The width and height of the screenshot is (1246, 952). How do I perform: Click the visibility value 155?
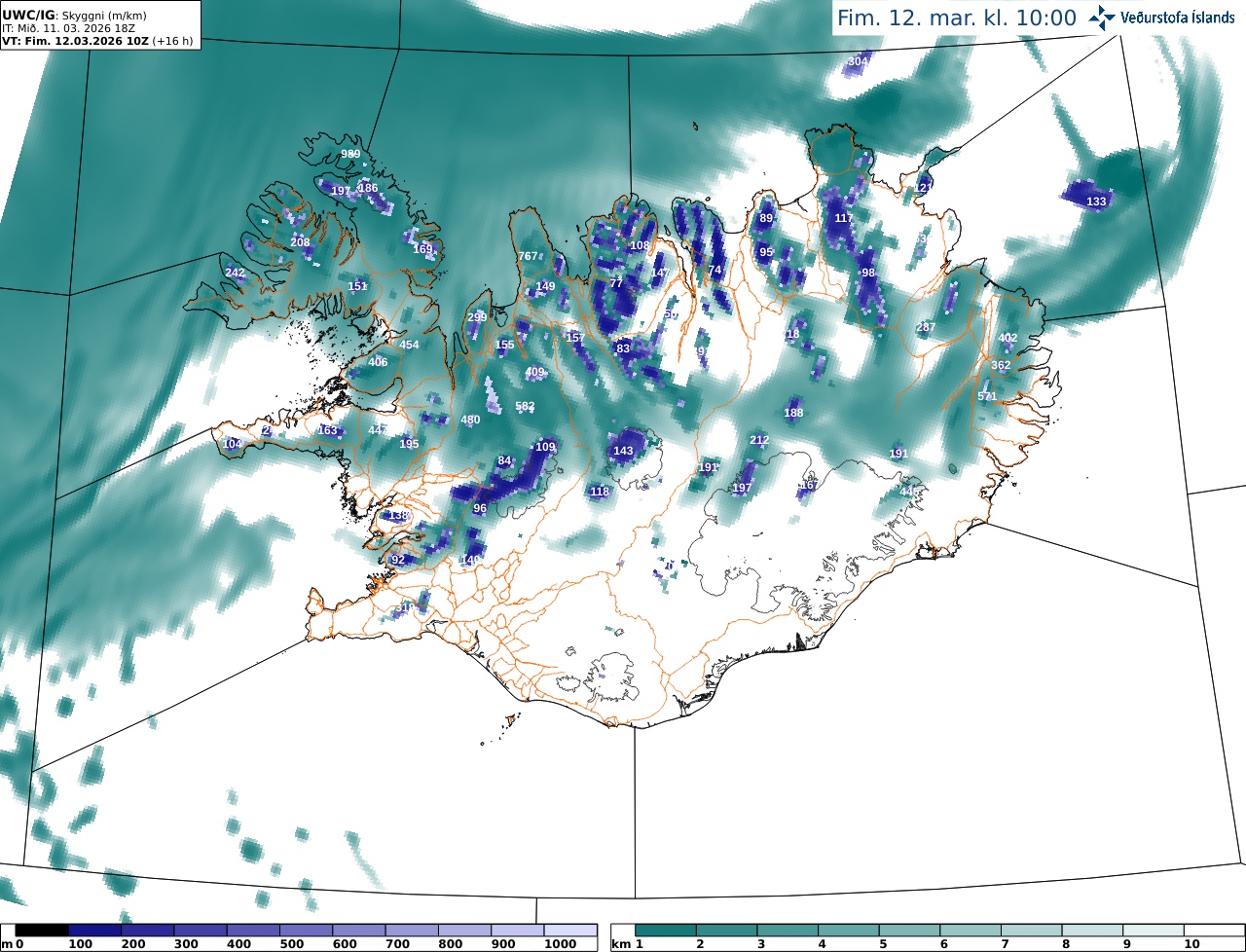coord(504,345)
